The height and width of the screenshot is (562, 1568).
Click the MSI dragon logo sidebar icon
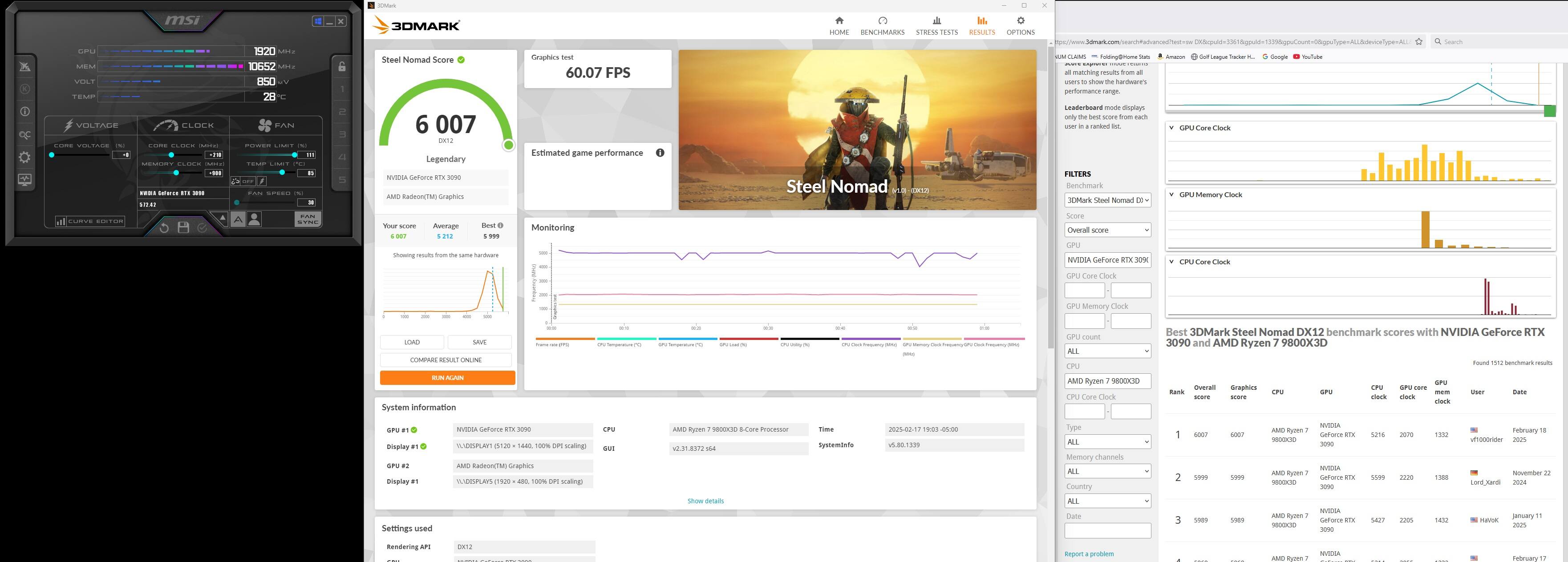(25, 66)
